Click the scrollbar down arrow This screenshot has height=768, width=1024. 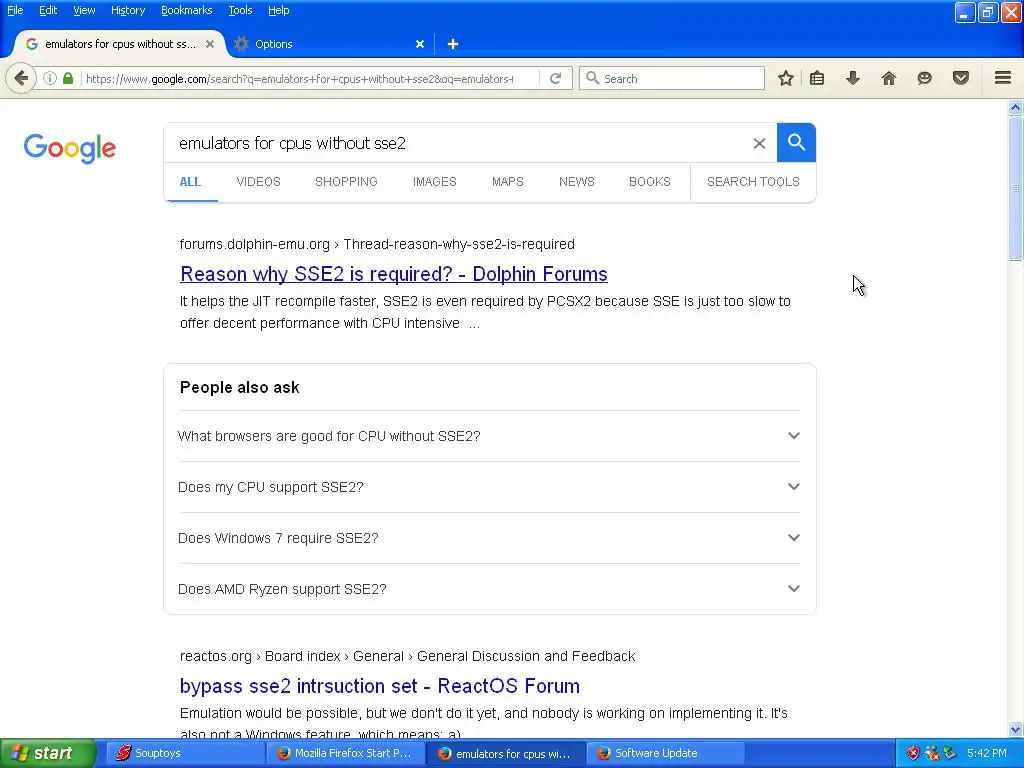pyautogui.click(x=1015, y=729)
